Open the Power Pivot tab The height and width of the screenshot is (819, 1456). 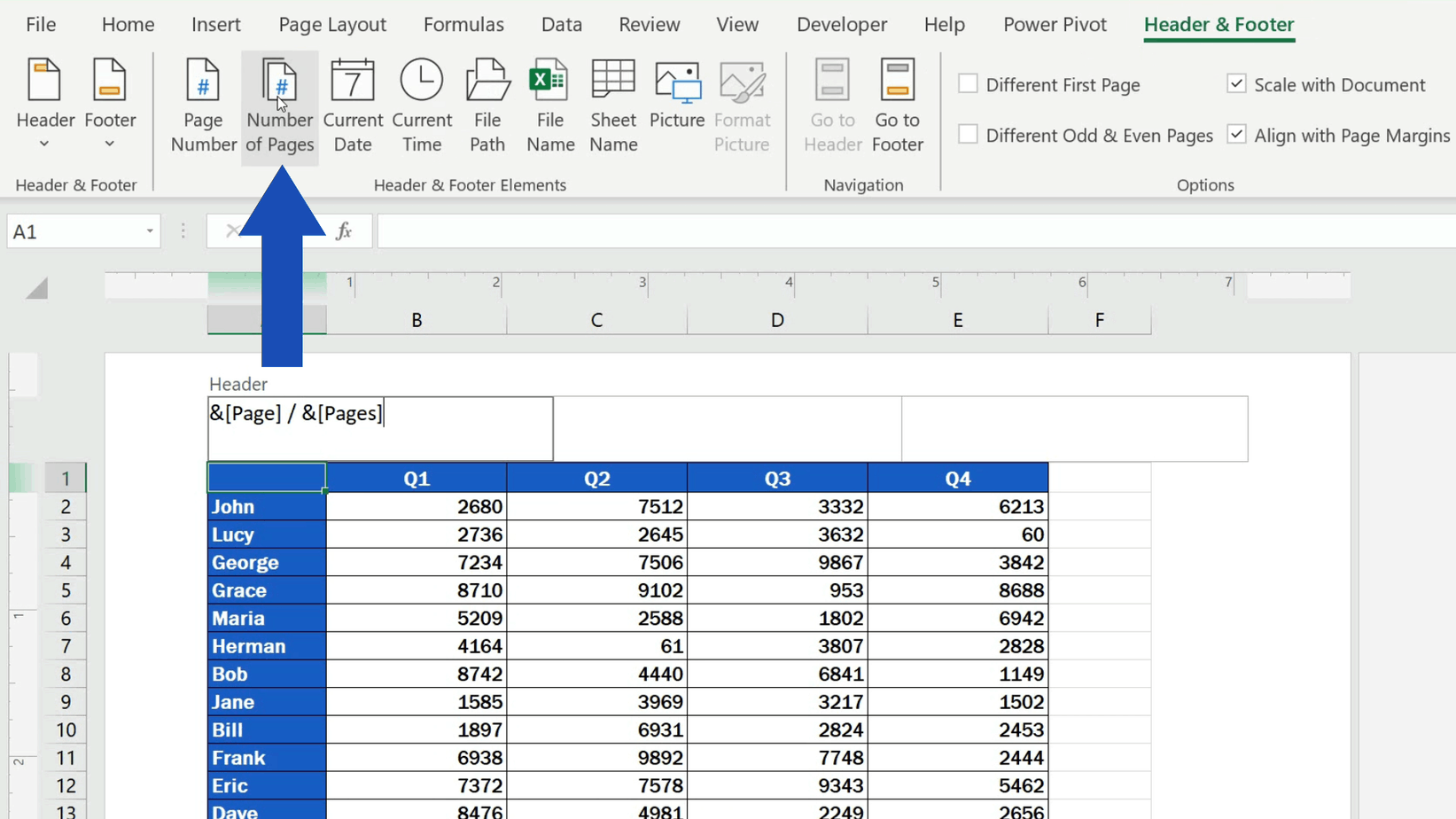click(x=1055, y=25)
